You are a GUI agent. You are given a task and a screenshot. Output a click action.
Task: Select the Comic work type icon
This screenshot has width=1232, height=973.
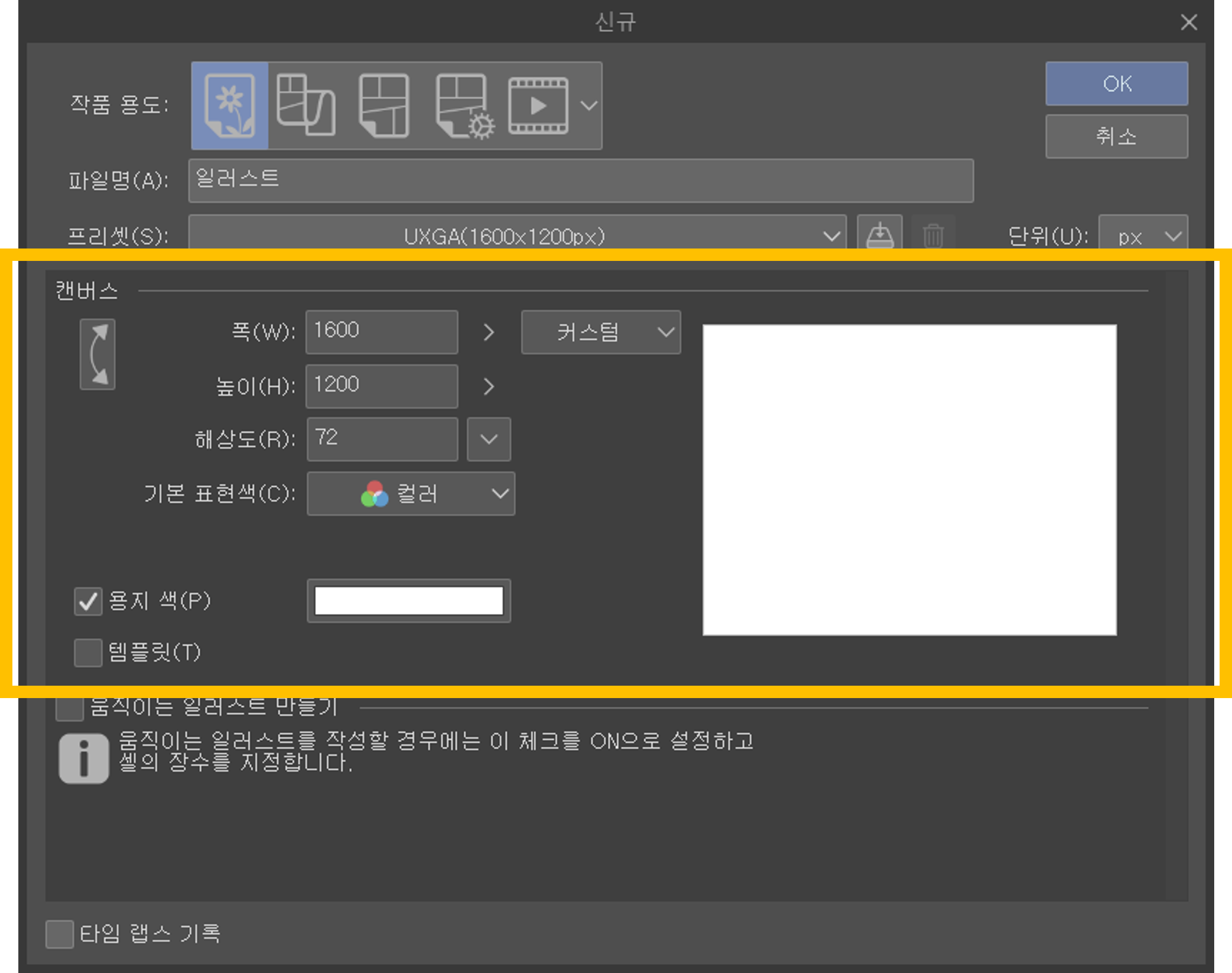384,106
